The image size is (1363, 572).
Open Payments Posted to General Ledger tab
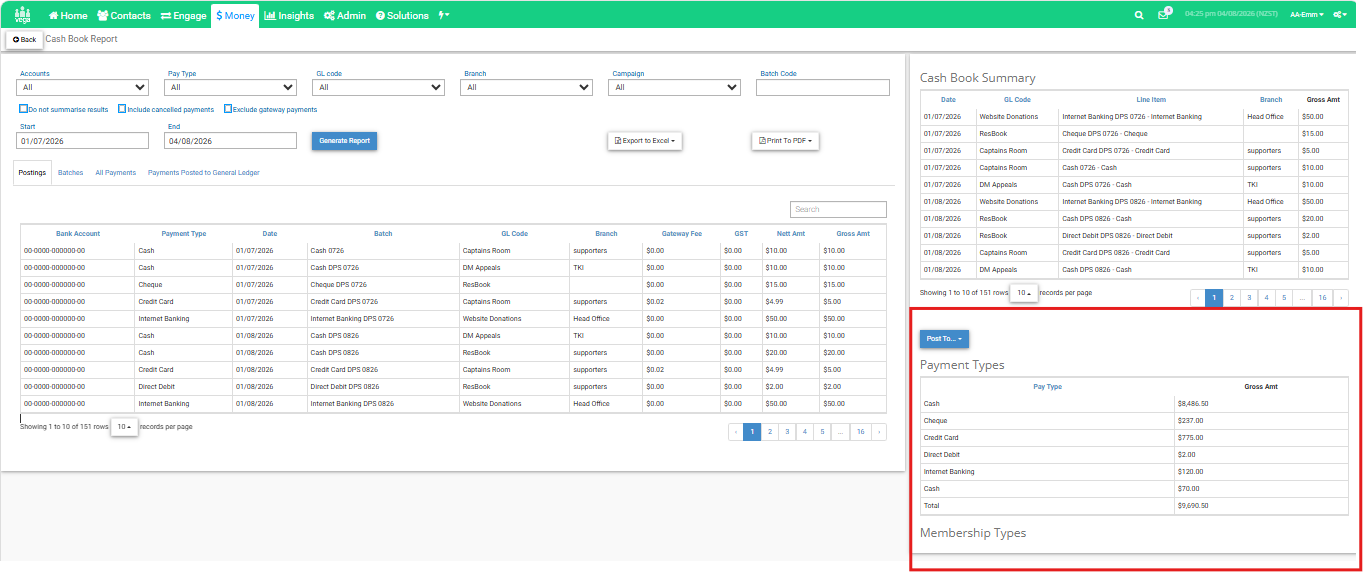(x=204, y=173)
